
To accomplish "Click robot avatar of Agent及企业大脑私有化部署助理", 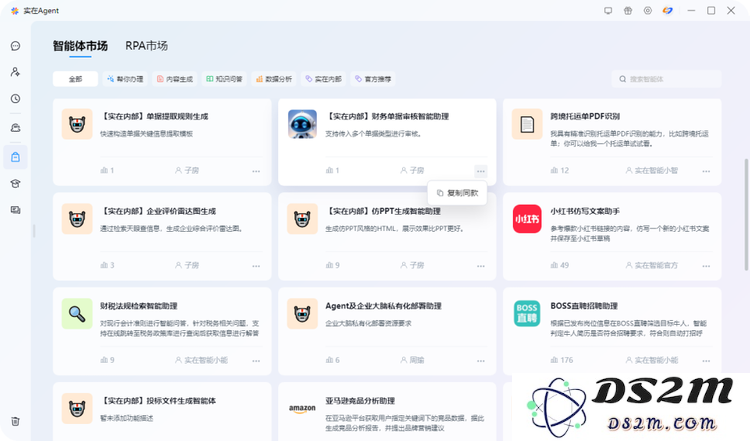I will coord(302,313).
